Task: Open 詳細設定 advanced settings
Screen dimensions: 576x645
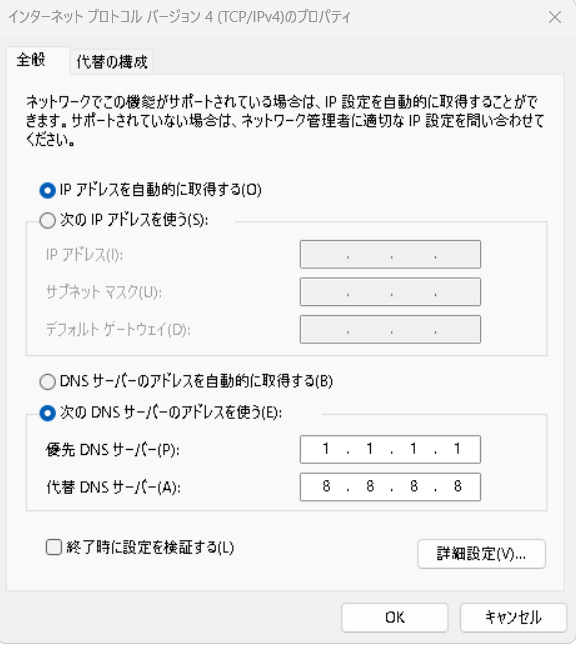Action: (x=481, y=554)
